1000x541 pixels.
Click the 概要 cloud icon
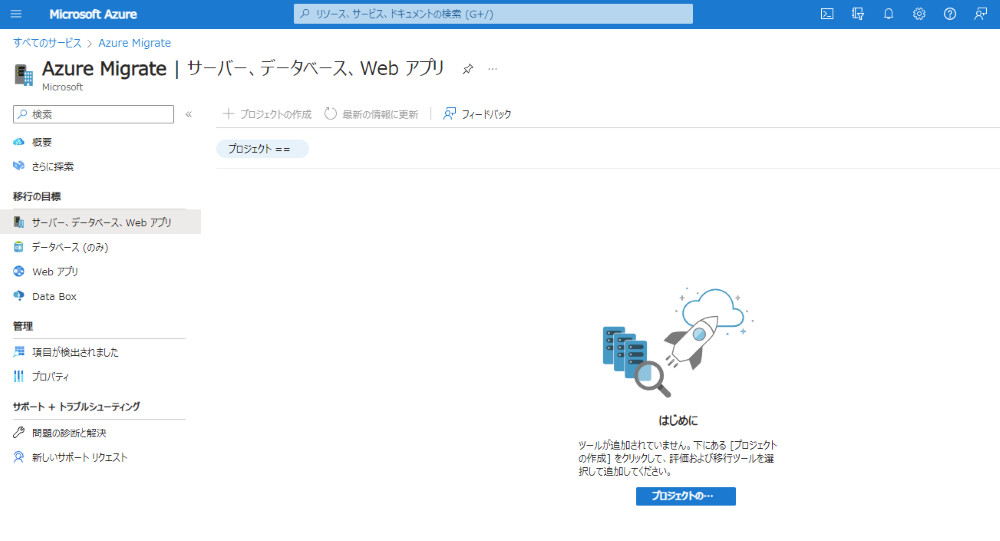point(19,142)
